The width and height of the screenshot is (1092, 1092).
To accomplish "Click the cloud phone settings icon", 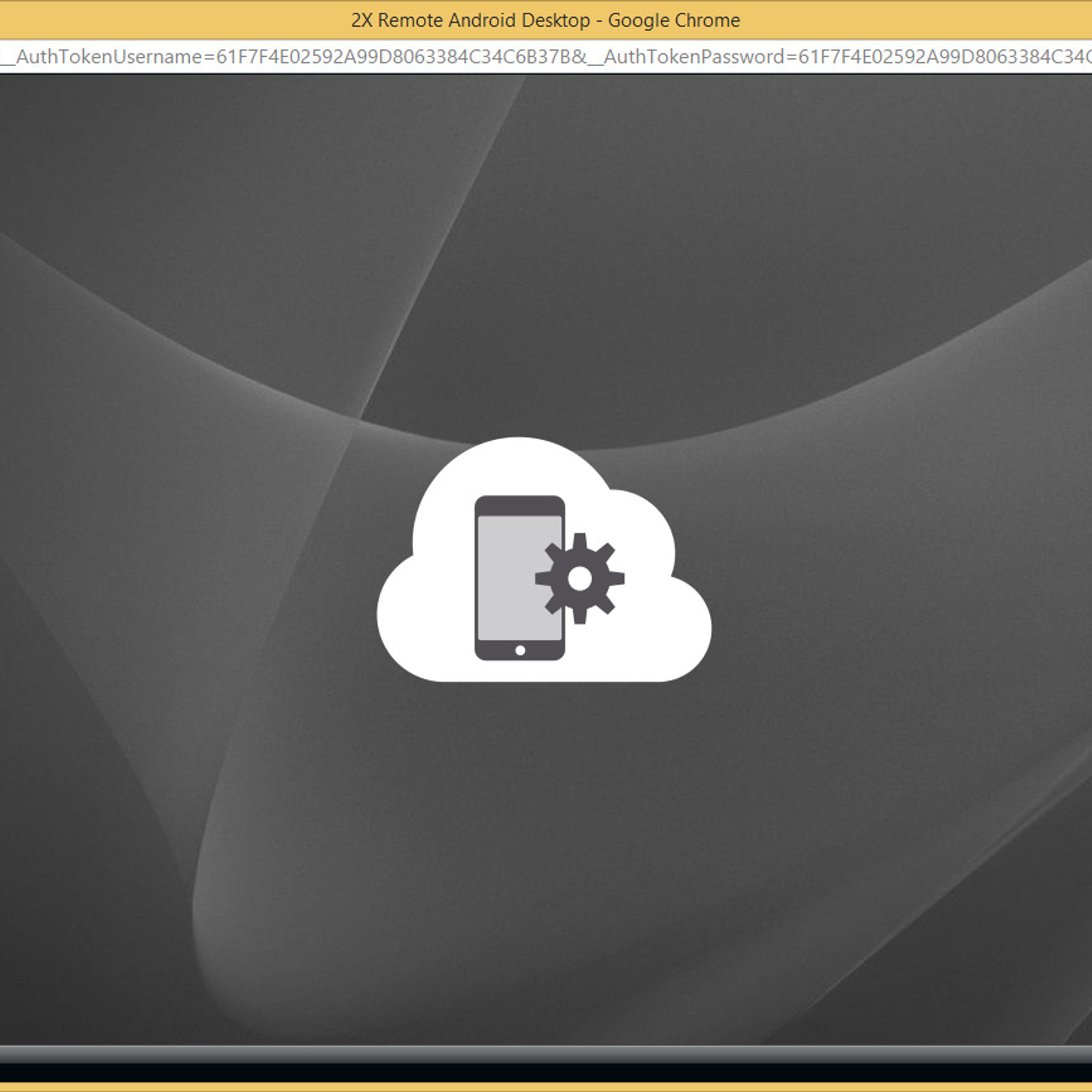I will (544, 559).
